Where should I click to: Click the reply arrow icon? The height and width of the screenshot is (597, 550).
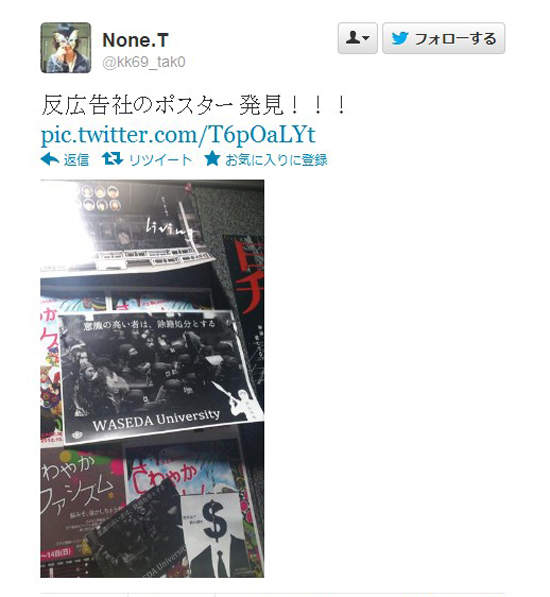click(x=49, y=159)
